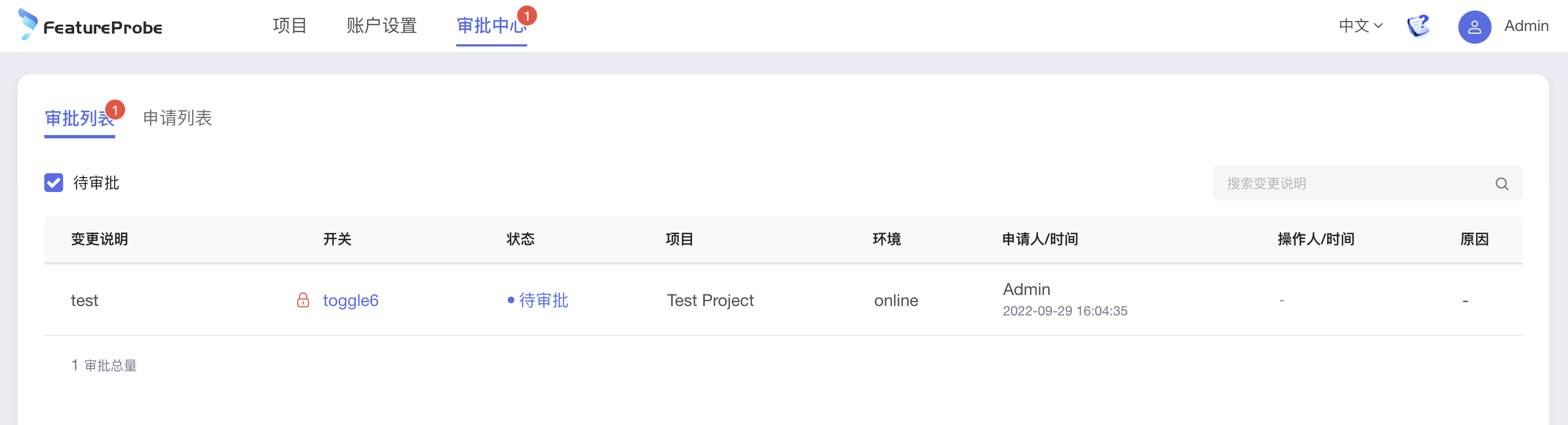Expand the 中文 language dropdown
Viewport: 1568px width, 425px height.
(1360, 26)
